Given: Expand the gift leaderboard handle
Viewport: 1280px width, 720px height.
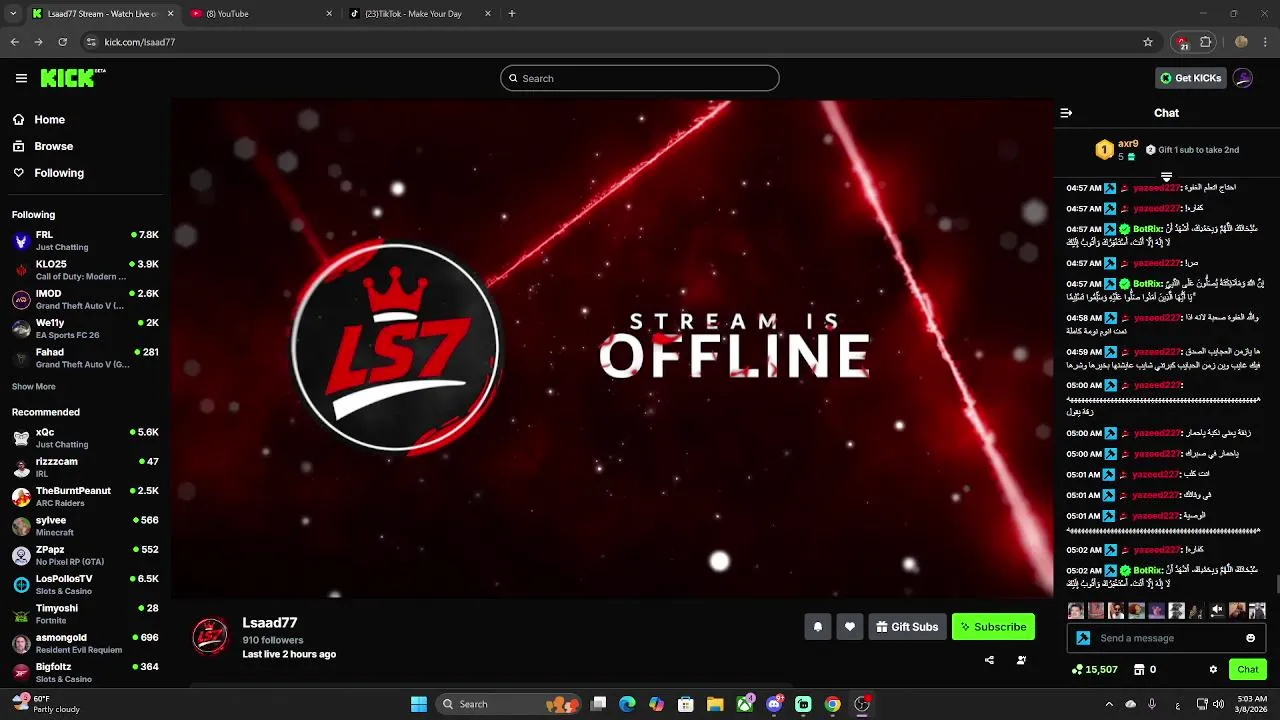Looking at the screenshot, I should point(1166,177).
